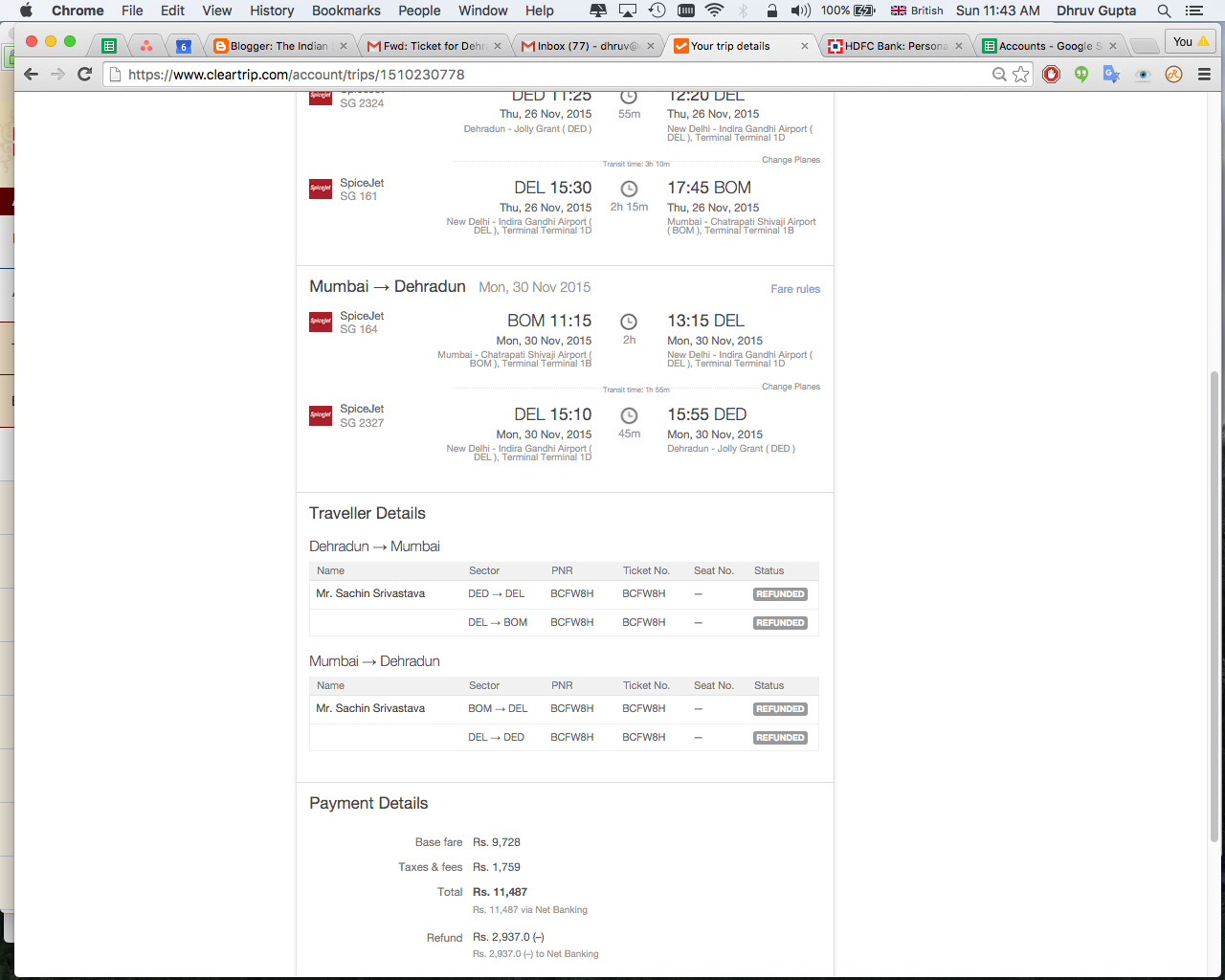Image resolution: width=1225 pixels, height=980 pixels.
Task: Open the Bookmarks menu
Action: pyautogui.click(x=346, y=11)
